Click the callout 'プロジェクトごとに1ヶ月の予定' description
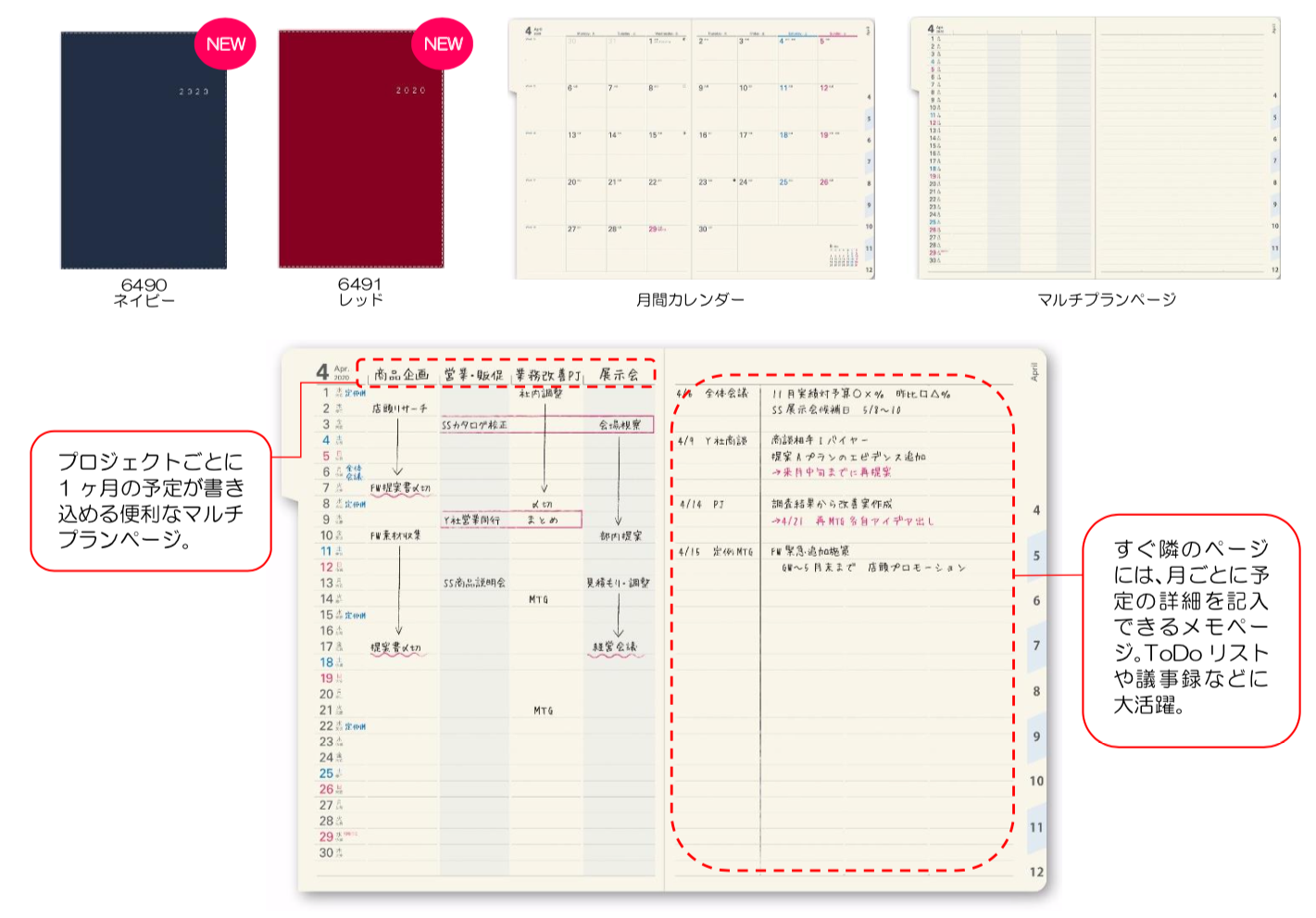This screenshot has height=918, width=1316. (x=151, y=500)
